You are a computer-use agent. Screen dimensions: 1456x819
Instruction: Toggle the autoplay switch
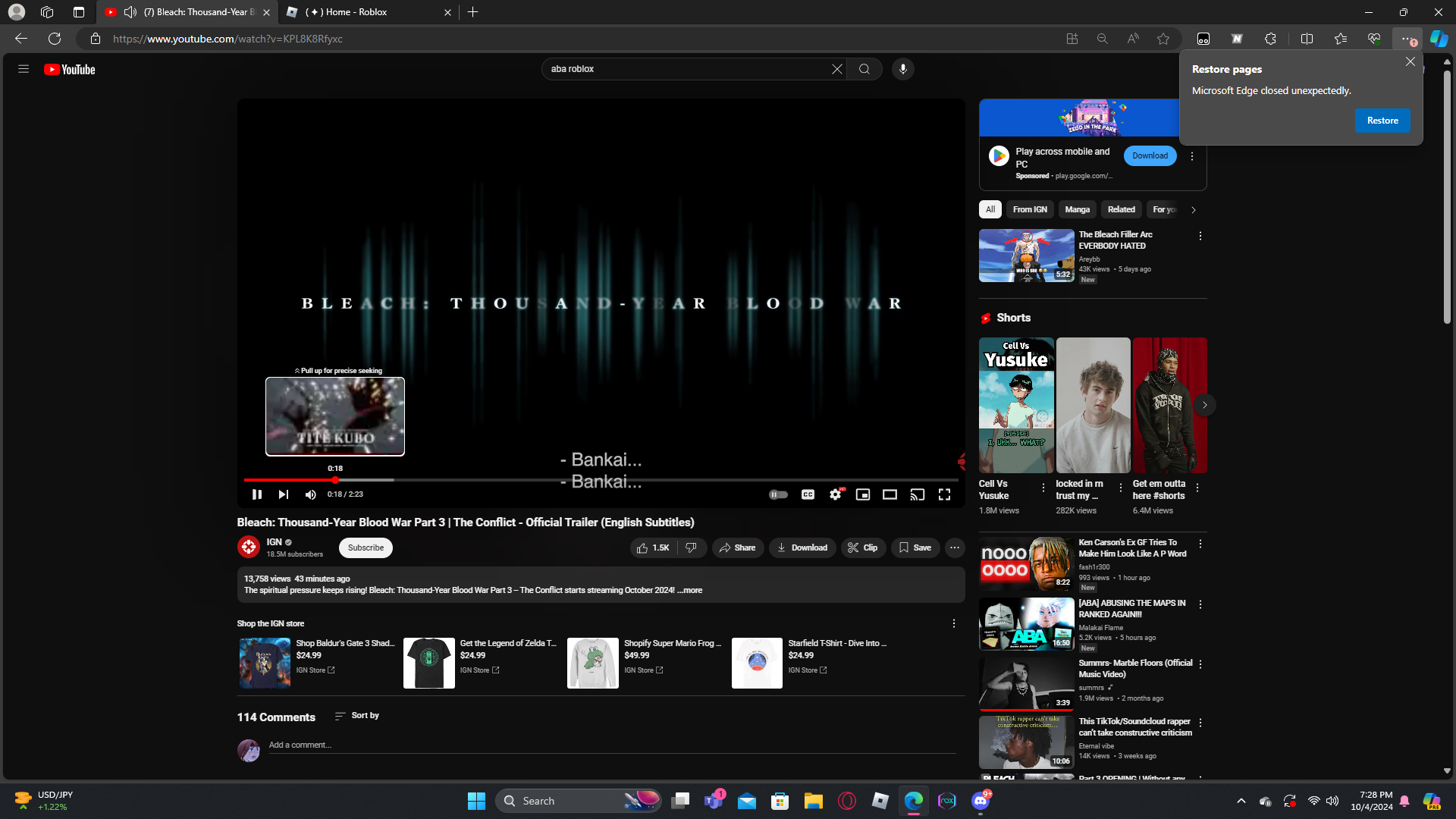778,494
